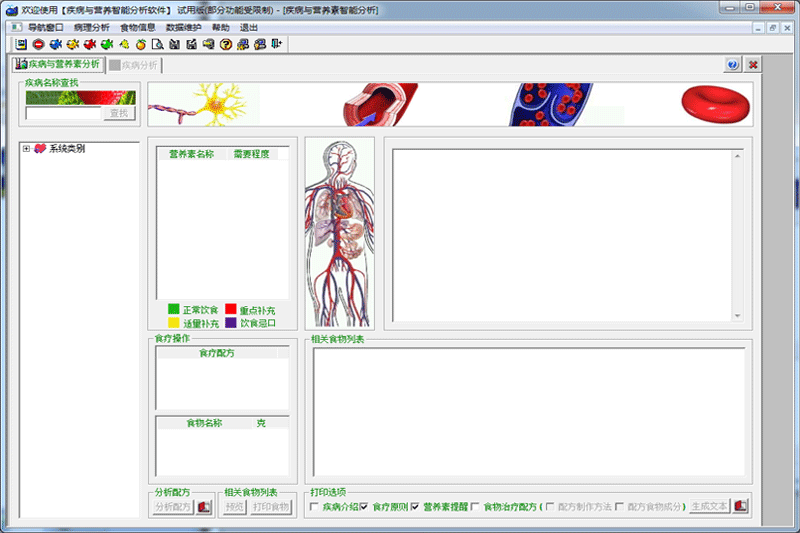Click the magnifier document preview toolbar icon

[x=158, y=44]
